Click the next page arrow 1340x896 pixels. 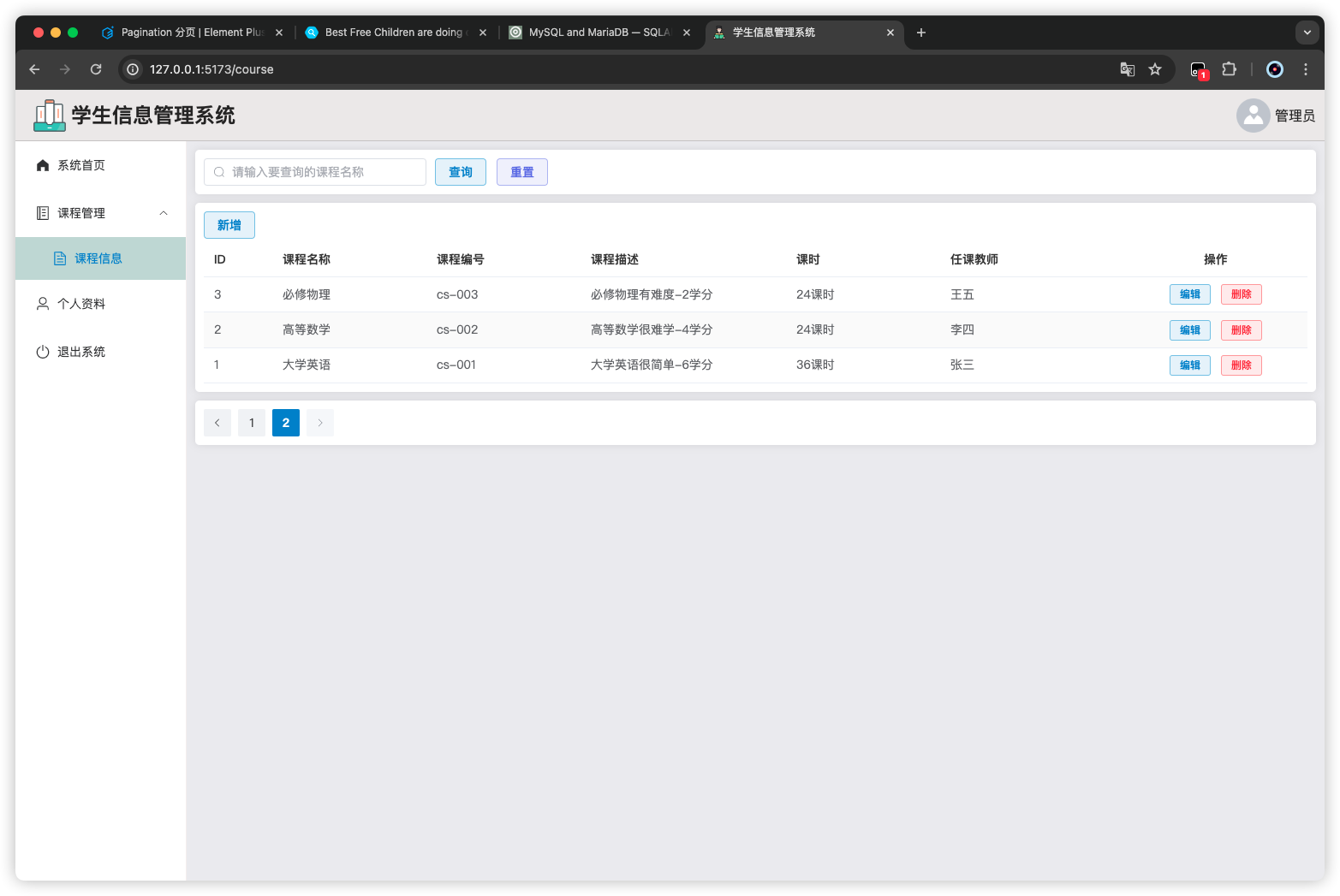[x=320, y=423]
